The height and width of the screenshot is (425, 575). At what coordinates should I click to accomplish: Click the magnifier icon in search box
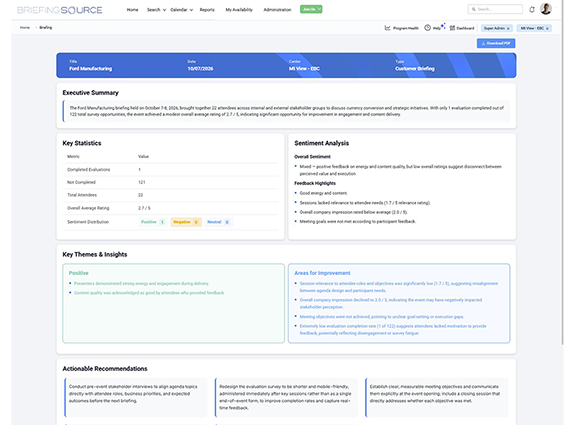tap(473, 9)
